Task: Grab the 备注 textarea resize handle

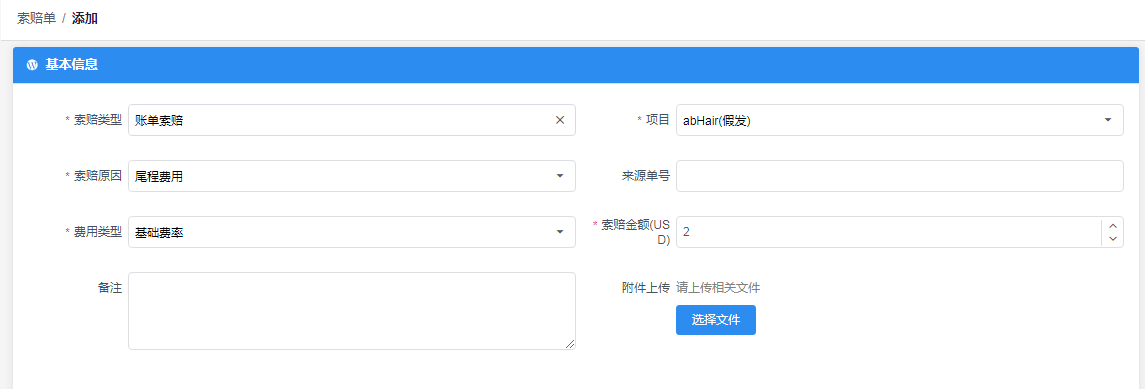Action: (x=570, y=344)
